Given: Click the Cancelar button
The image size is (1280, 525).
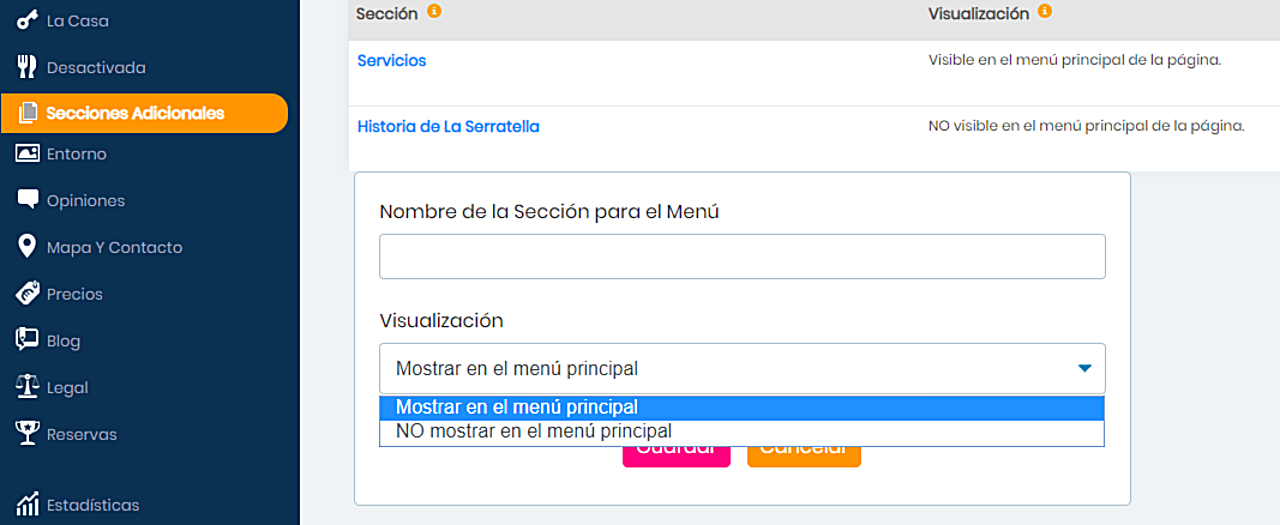Looking at the screenshot, I should click(804, 455).
